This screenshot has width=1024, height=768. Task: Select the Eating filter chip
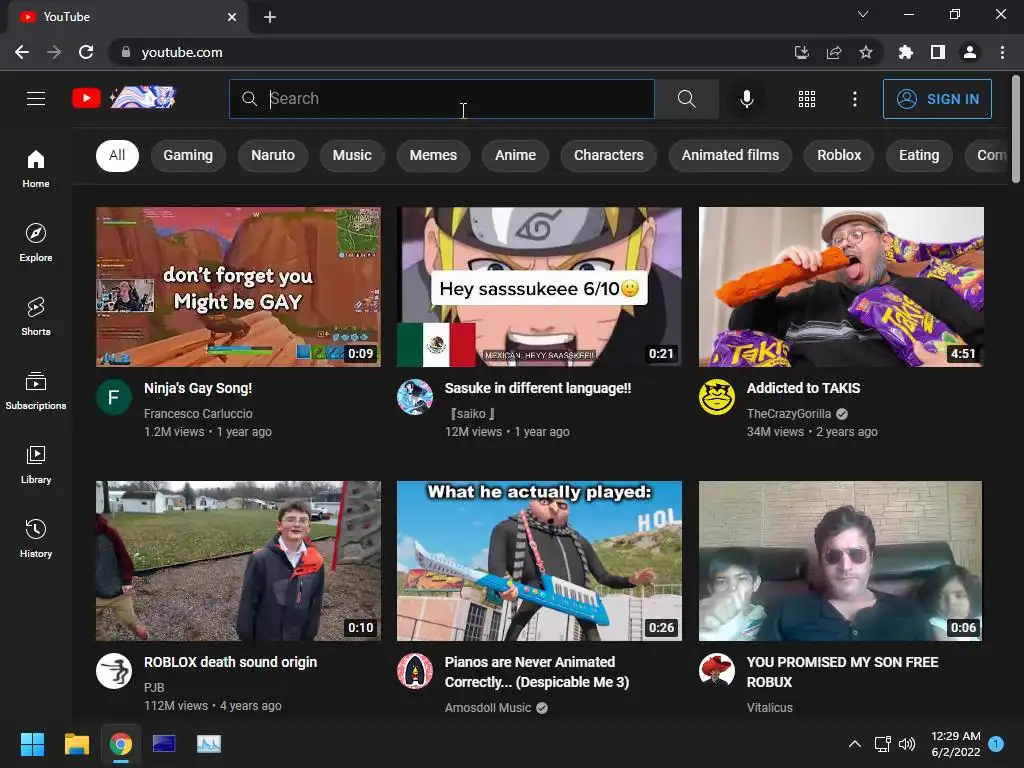(919, 155)
